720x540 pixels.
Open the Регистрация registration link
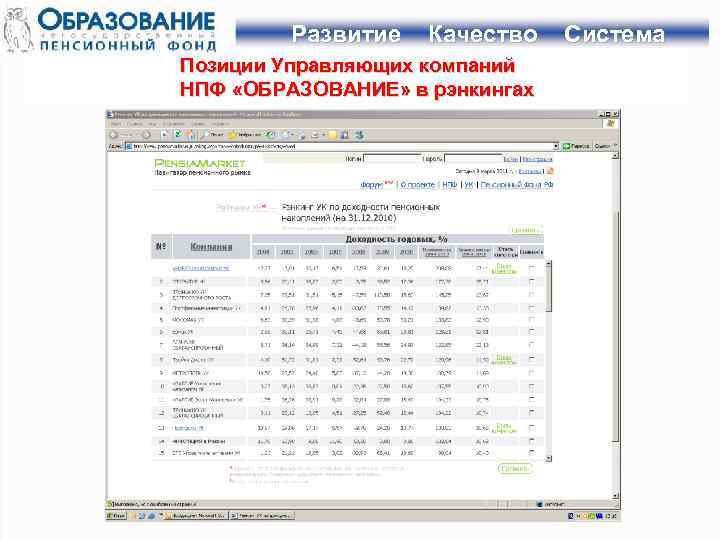tap(537, 159)
